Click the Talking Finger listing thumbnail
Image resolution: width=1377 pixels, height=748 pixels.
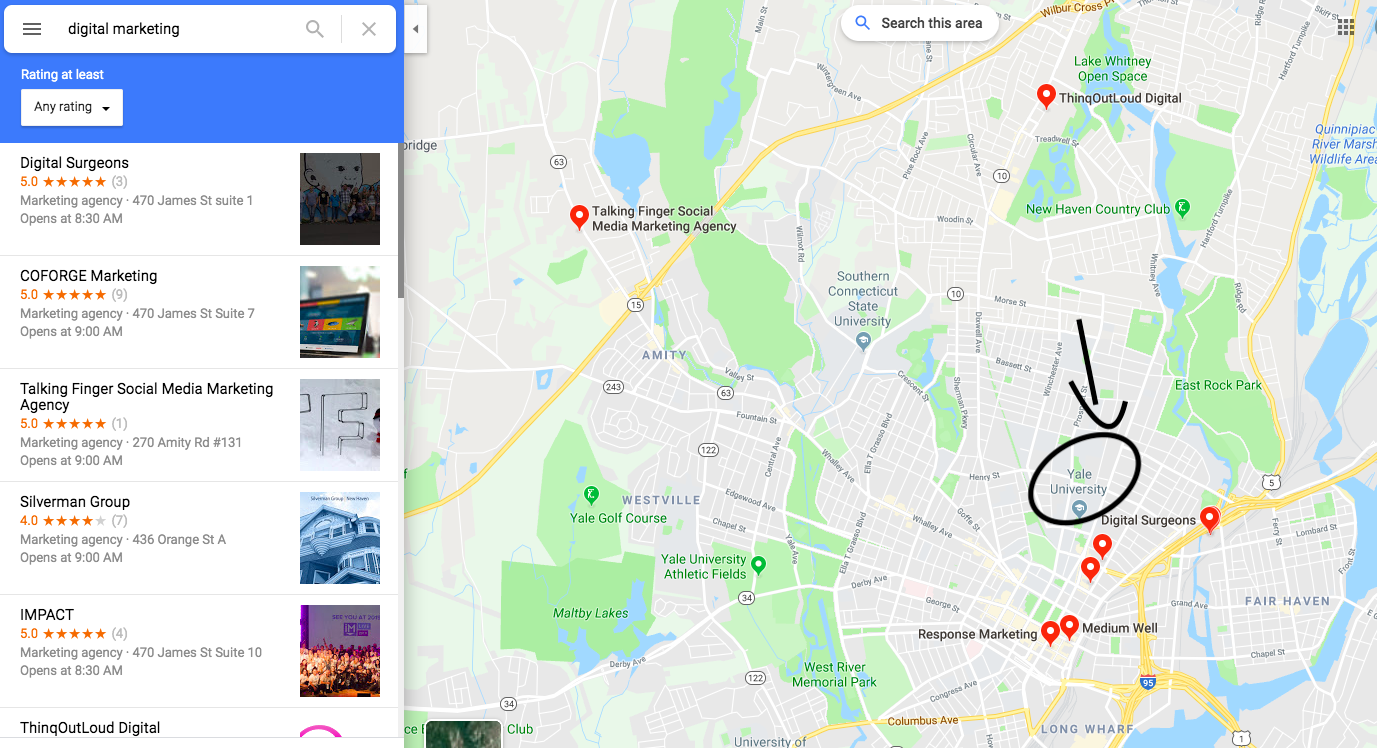pyautogui.click(x=340, y=425)
